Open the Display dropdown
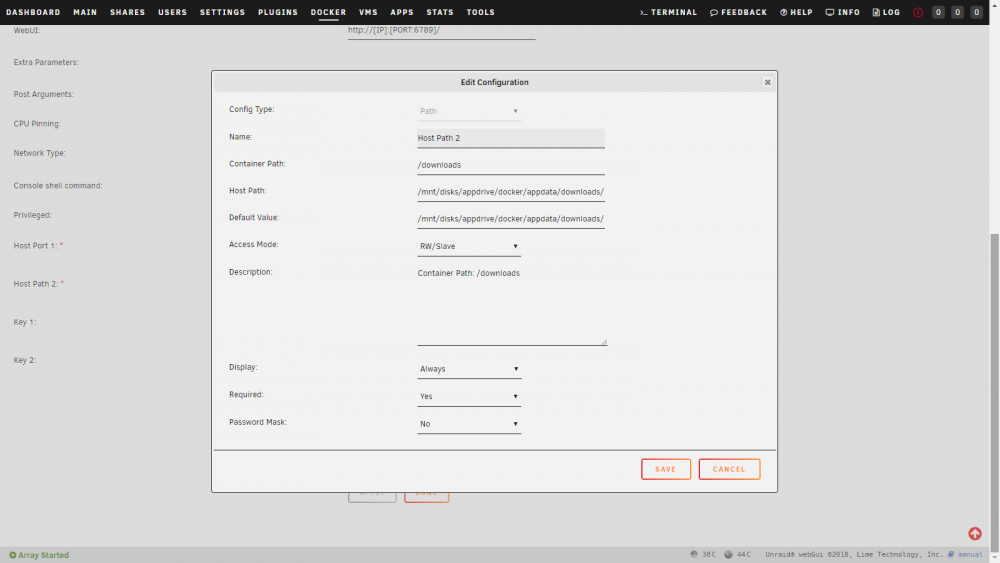 [469, 369]
